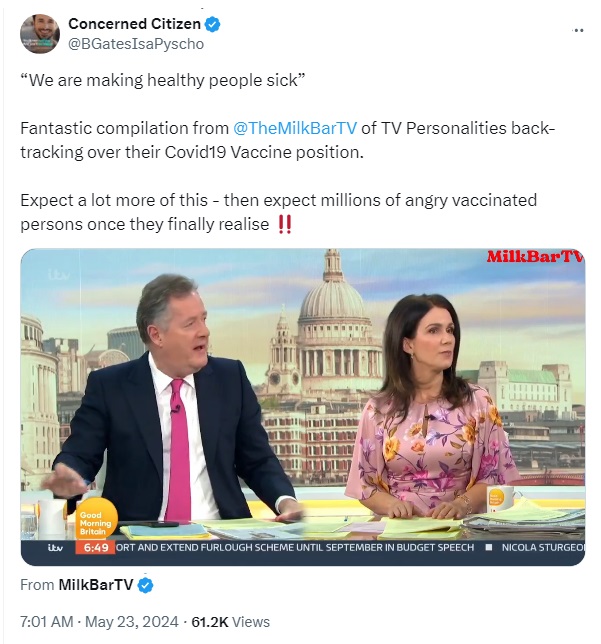The height and width of the screenshot is (644, 601).
Task: Follow the @TheMilkBarTV mention link
Action: [x=295, y=128]
